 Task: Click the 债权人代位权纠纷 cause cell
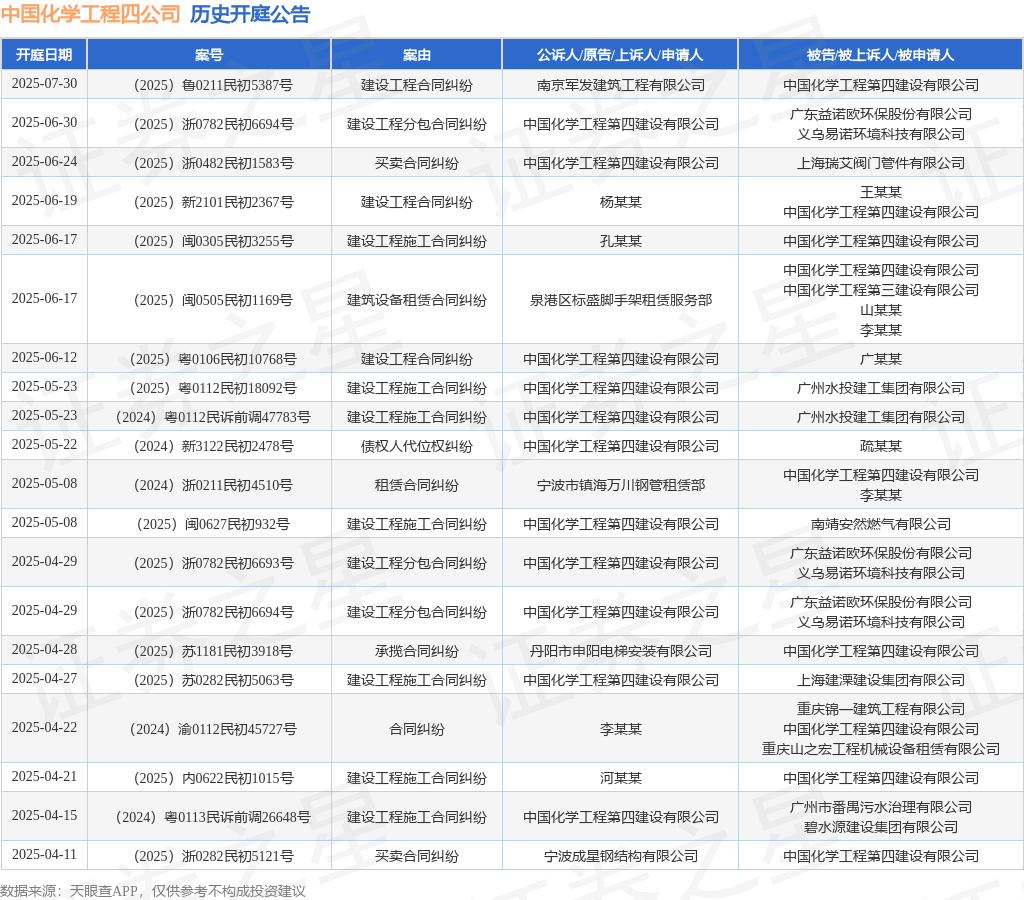click(x=417, y=447)
